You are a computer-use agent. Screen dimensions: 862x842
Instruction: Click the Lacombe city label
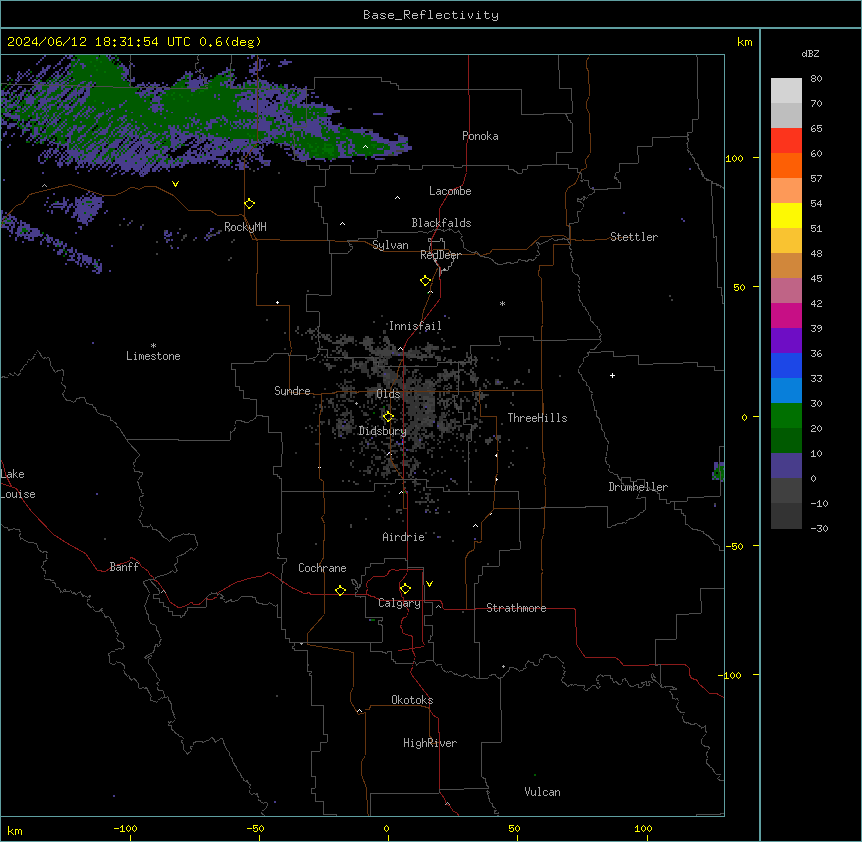[x=450, y=191]
